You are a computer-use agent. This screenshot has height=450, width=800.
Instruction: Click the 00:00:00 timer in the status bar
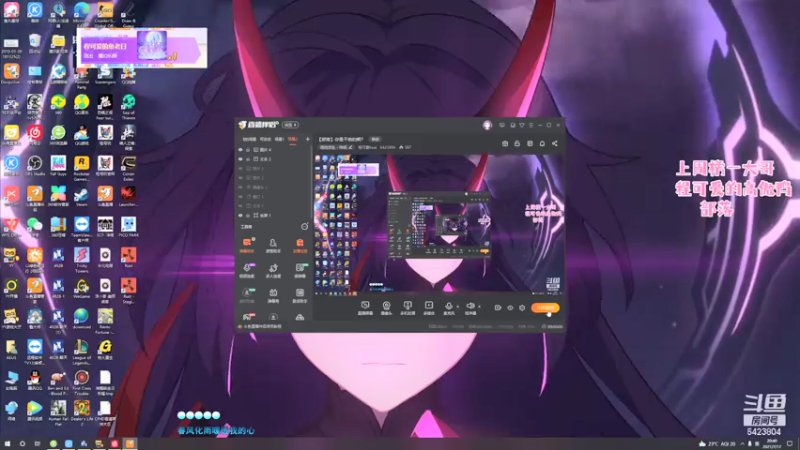(x=552, y=327)
